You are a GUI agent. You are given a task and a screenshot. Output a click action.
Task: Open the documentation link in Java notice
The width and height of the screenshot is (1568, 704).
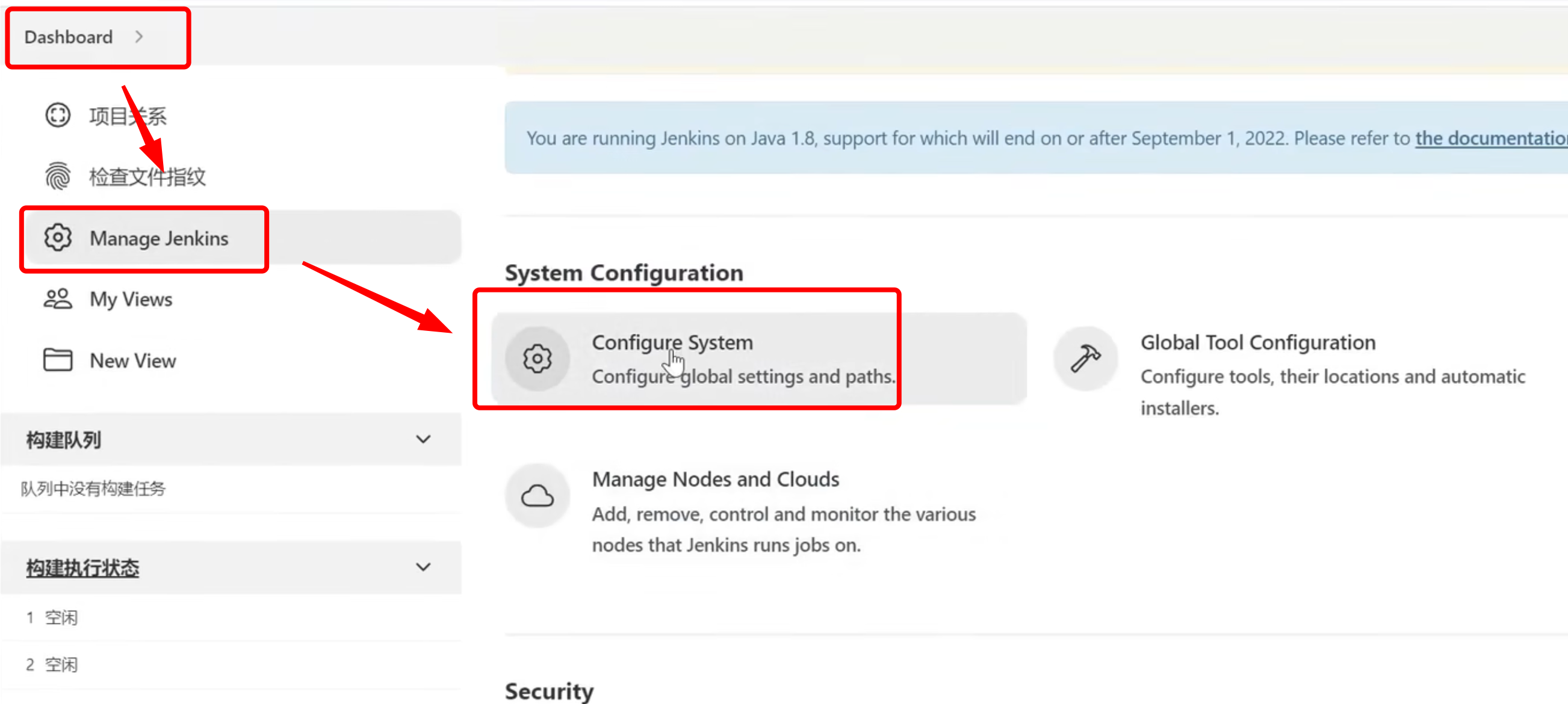(1492, 138)
